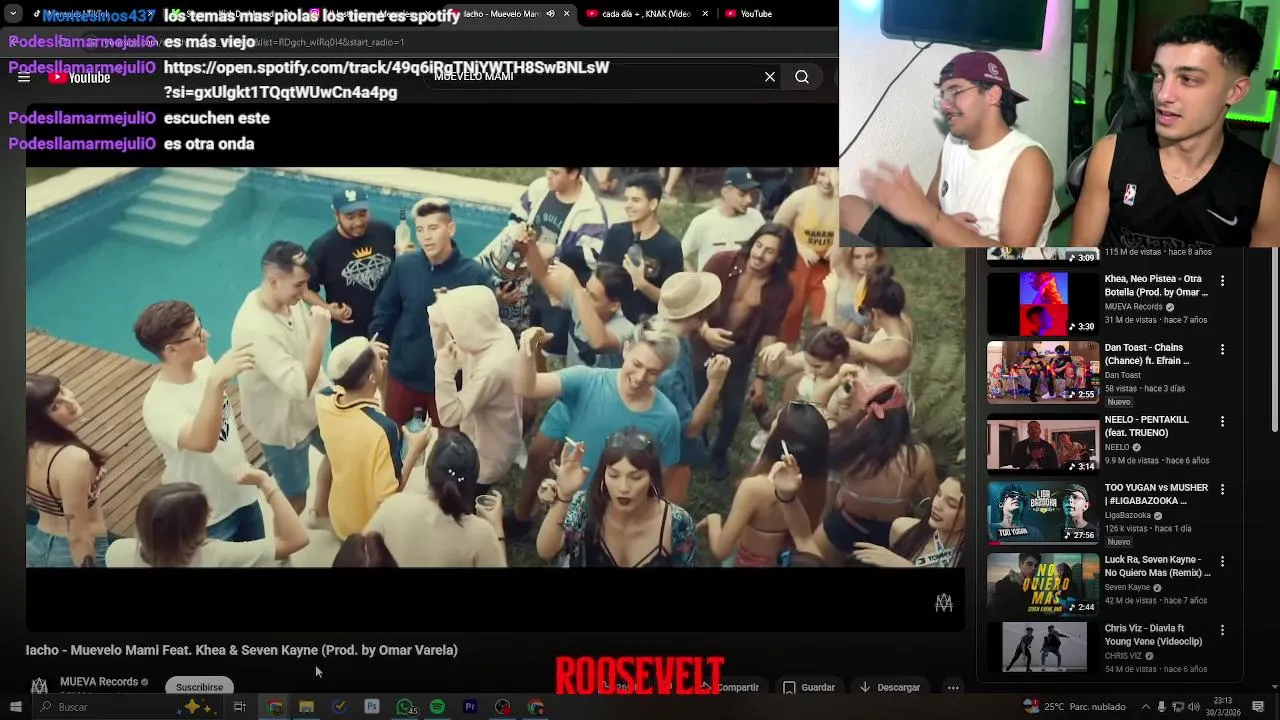Open options menu for NEELO - PENTAKILL

pos(1222,421)
